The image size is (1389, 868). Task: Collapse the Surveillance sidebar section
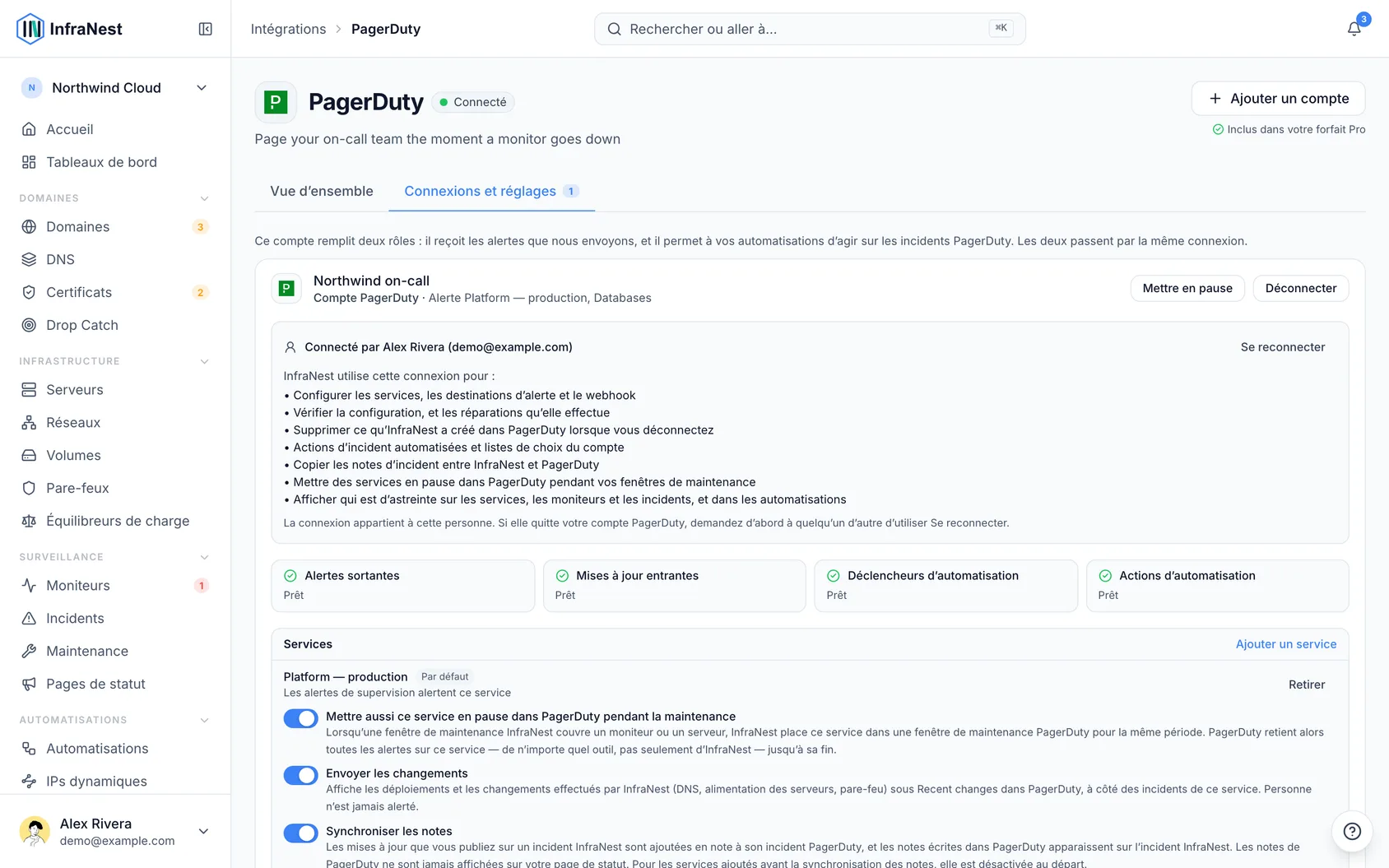point(204,557)
